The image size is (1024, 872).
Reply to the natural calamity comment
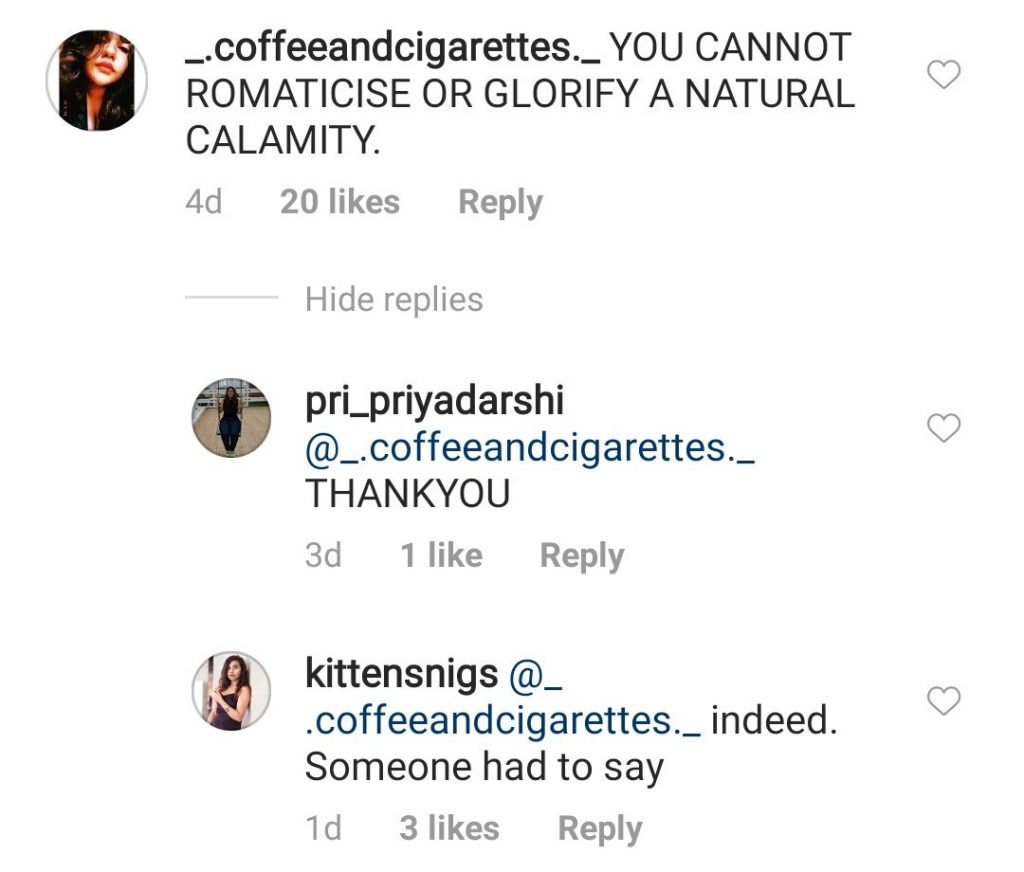point(500,202)
